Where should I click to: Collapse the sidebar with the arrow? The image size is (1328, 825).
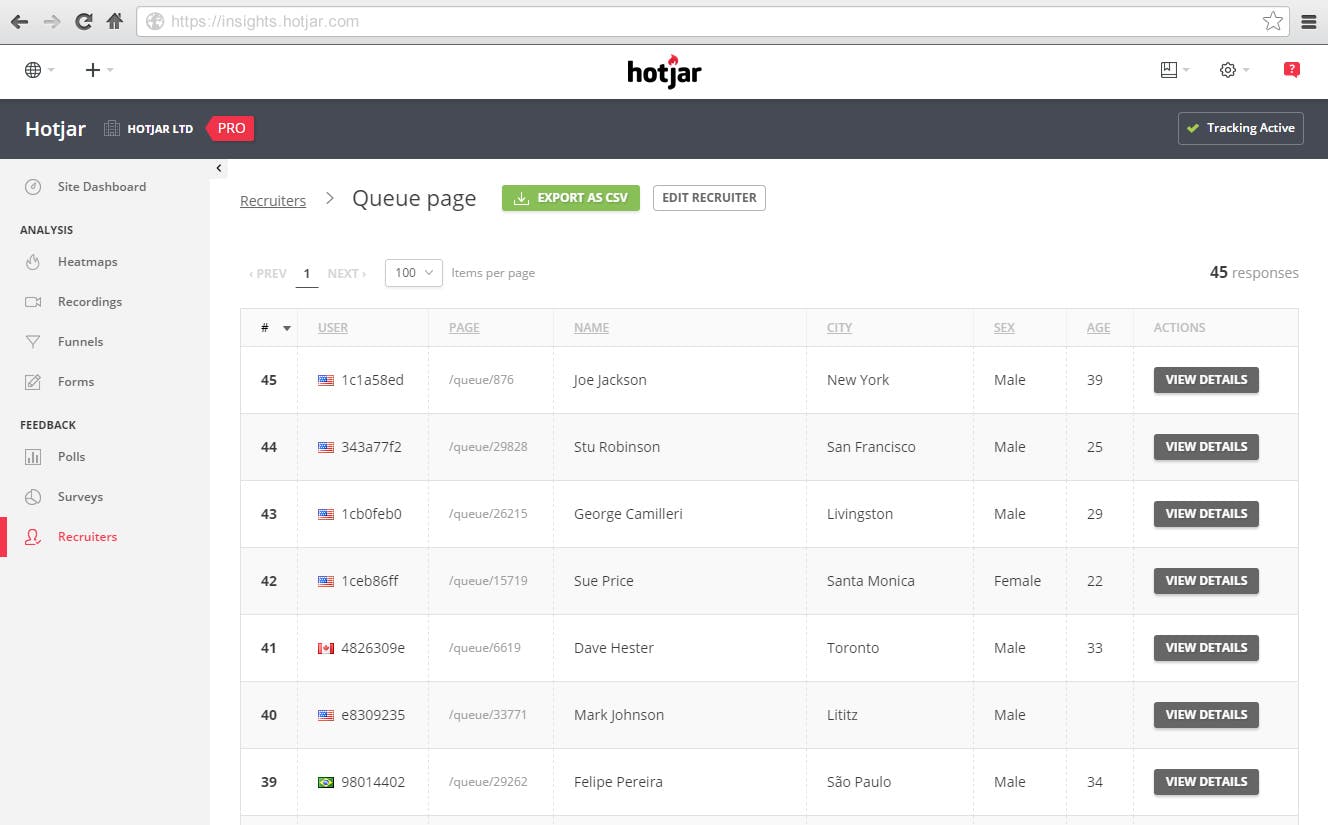tap(219, 169)
